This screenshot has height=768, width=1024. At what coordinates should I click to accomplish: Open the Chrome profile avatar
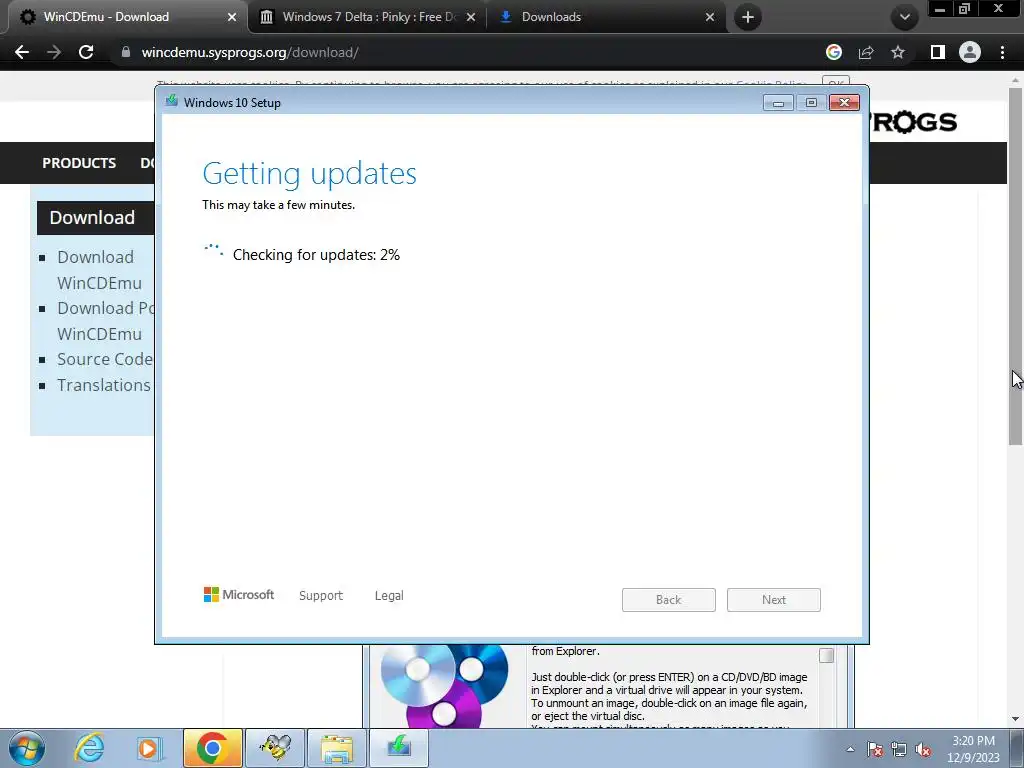(970, 52)
